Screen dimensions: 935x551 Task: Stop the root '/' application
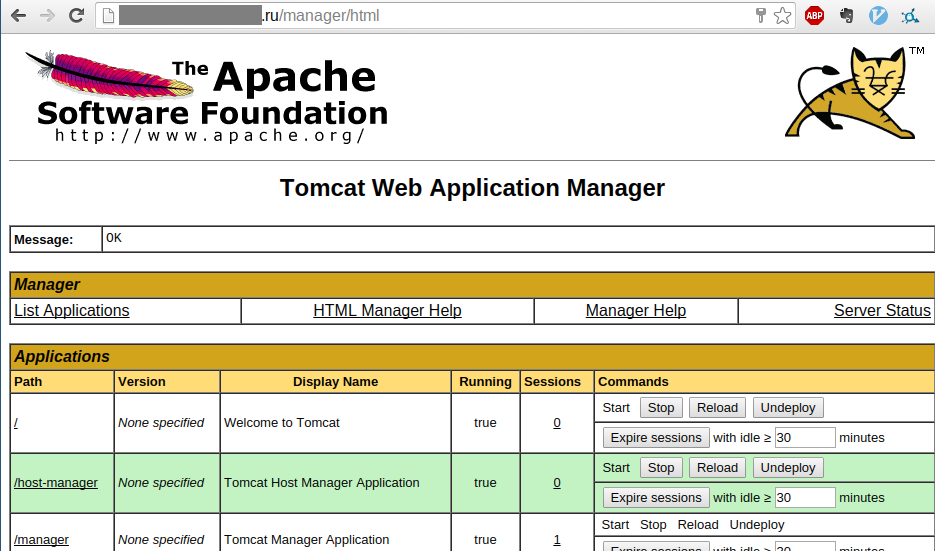pos(661,408)
